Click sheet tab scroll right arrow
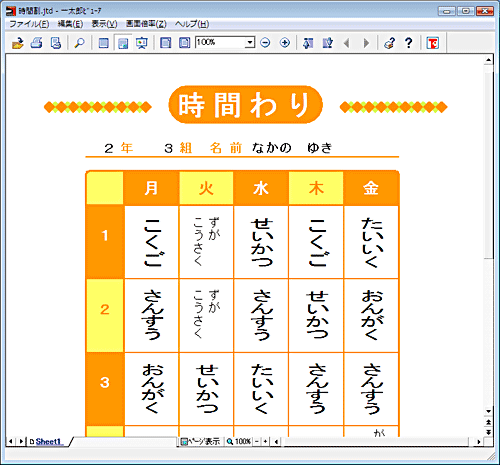The width and height of the screenshot is (500, 465). pyautogui.click(x=21, y=442)
